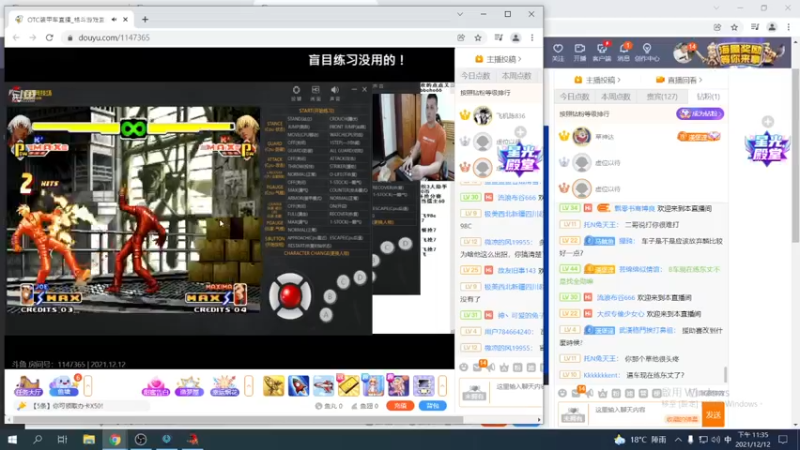Click plus icon above back window 星光殿堂
This screenshot has height=450, width=800.
[x=767, y=122]
